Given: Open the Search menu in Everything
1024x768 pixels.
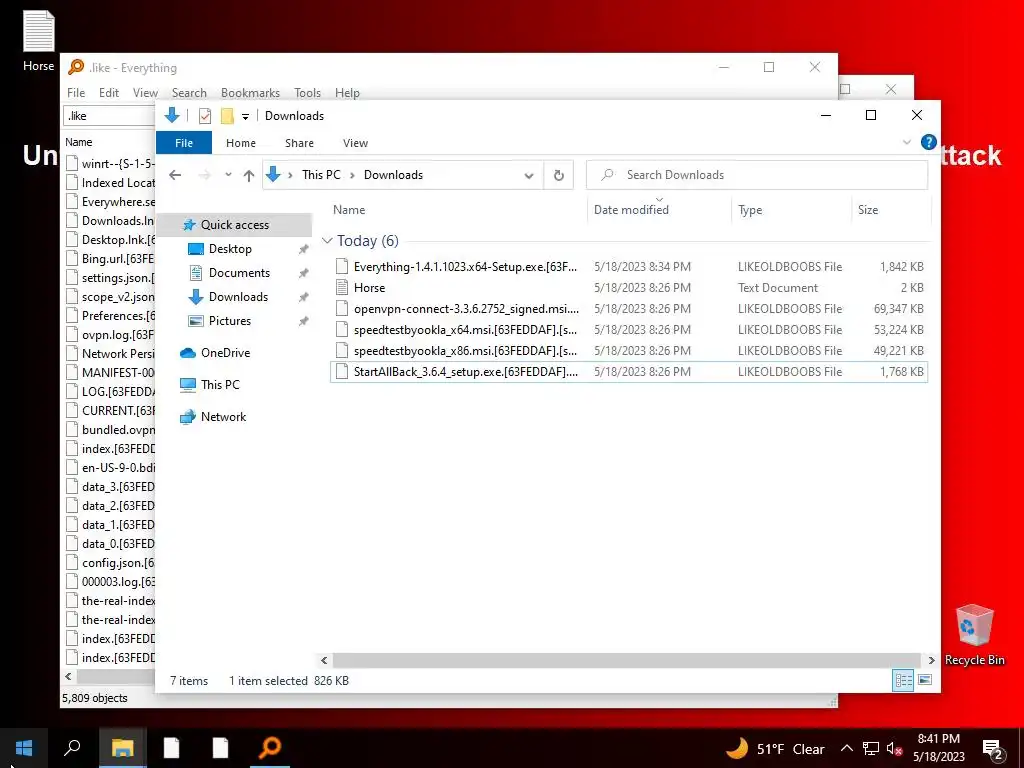Looking at the screenshot, I should [x=189, y=93].
